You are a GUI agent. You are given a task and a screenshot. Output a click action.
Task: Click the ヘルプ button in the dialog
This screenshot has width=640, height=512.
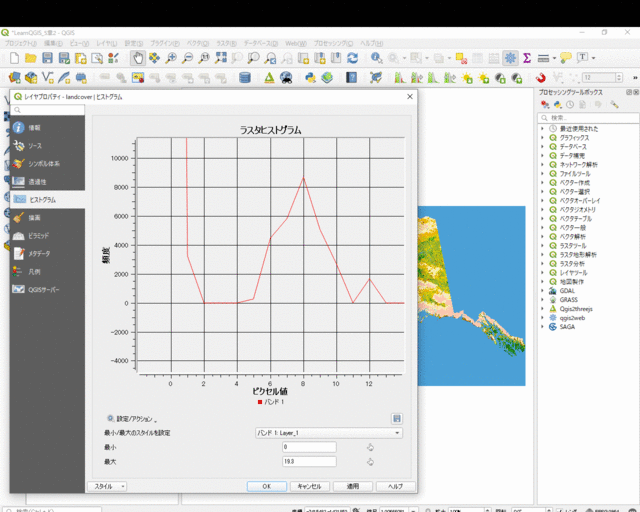click(x=396, y=486)
